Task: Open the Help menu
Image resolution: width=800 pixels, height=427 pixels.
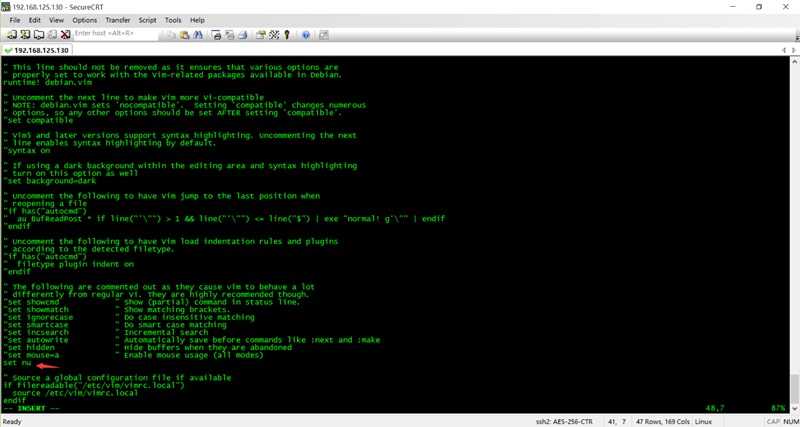Action: click(x=197, y=20)
